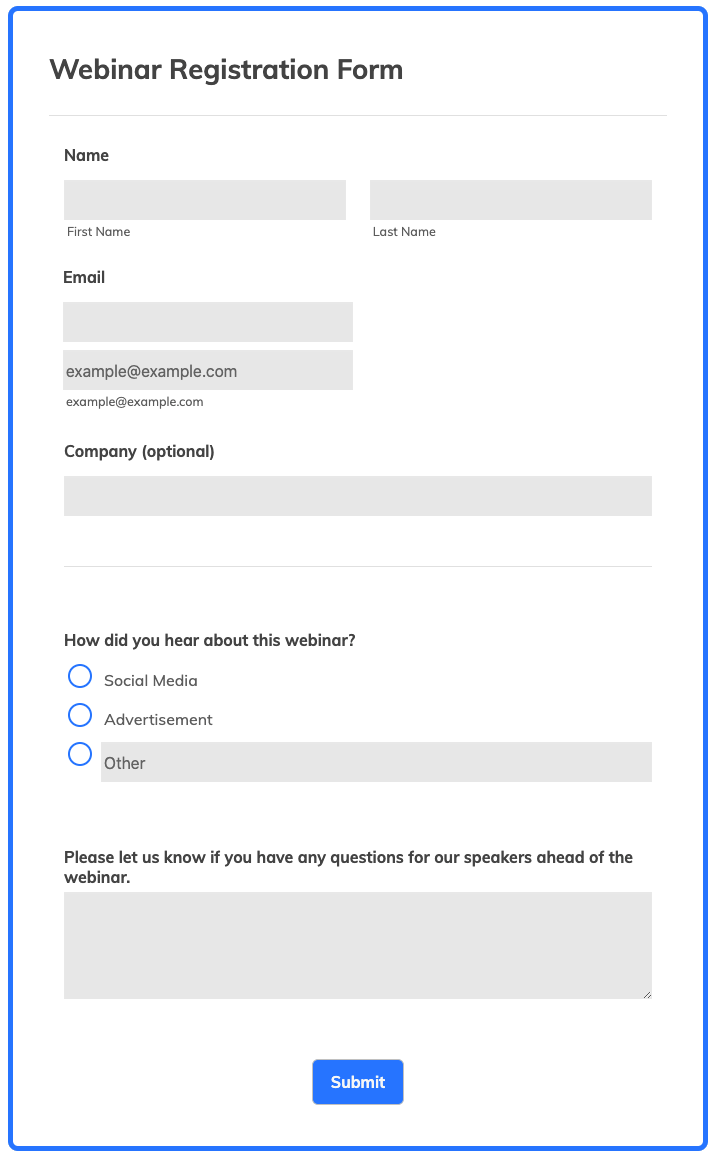Image resolution: width=718 pixels, height=1157 pixels.
Task: Choose the Advertisement radio button
Action: (80, 715)
